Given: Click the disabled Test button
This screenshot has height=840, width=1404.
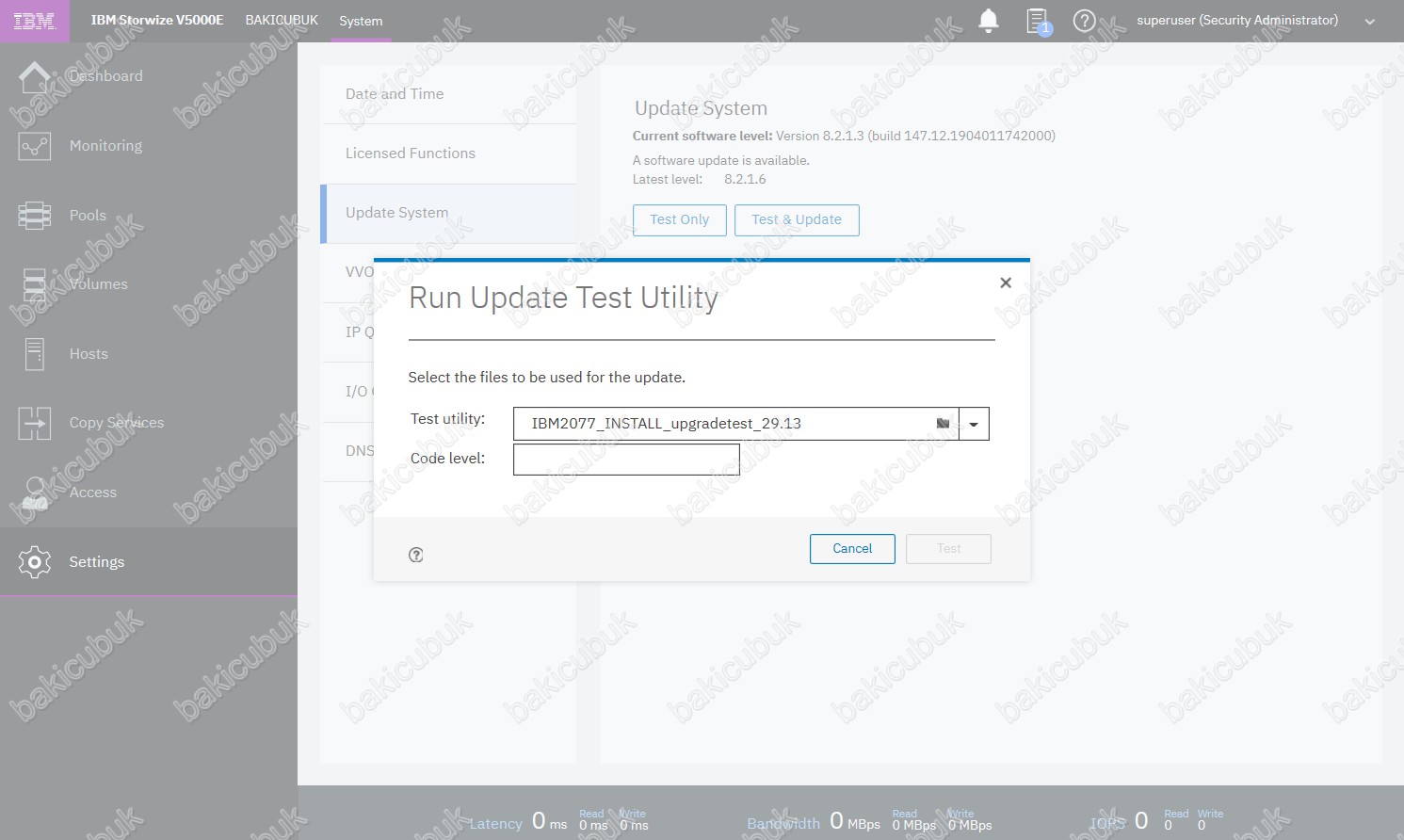Looking at the screenshot, I should point(948,549).
